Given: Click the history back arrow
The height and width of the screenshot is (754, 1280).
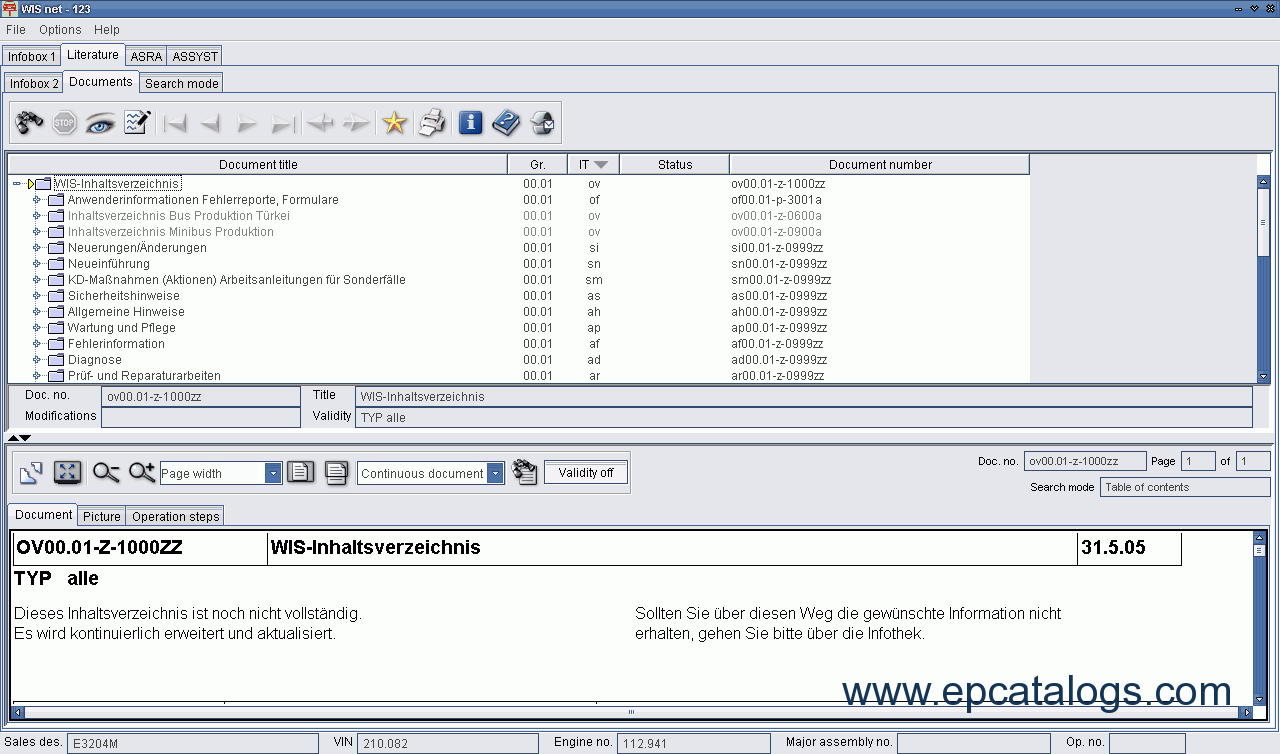Looking at the screenshot, I should tap(320, 123).
